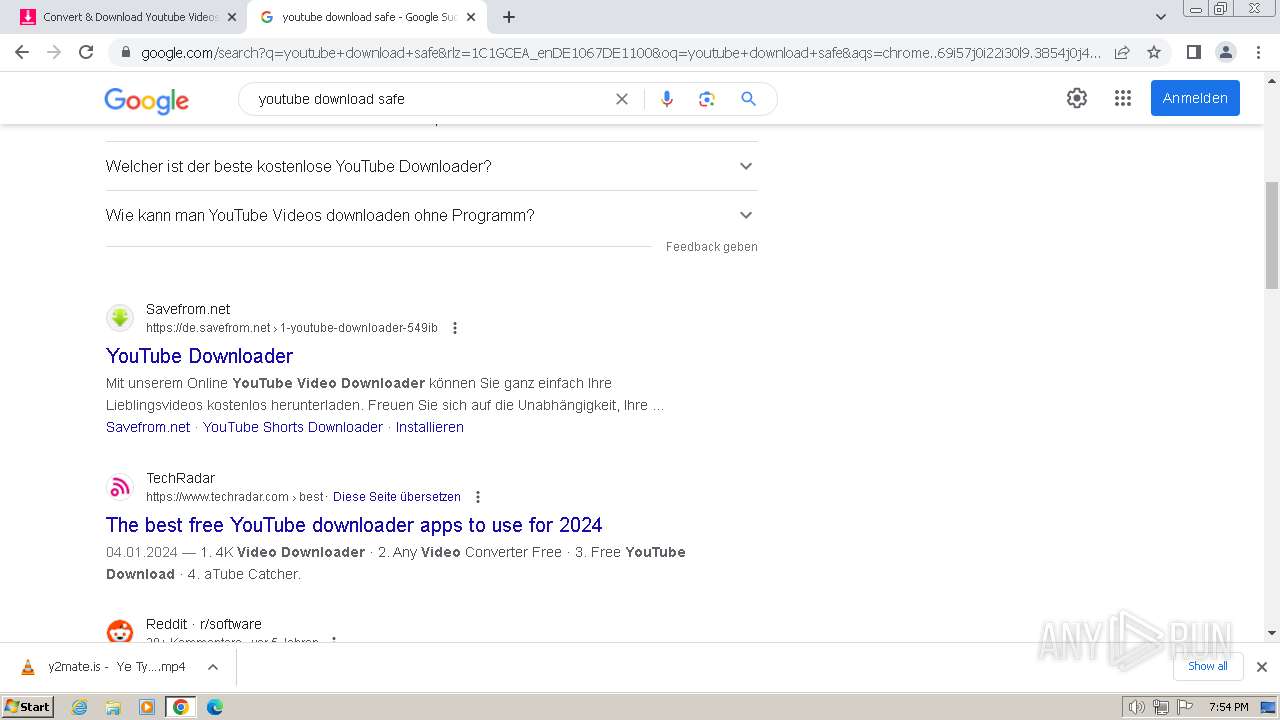Expand 'Welcher ist der beste kostenlose YouTube Downloader?'

431,166
